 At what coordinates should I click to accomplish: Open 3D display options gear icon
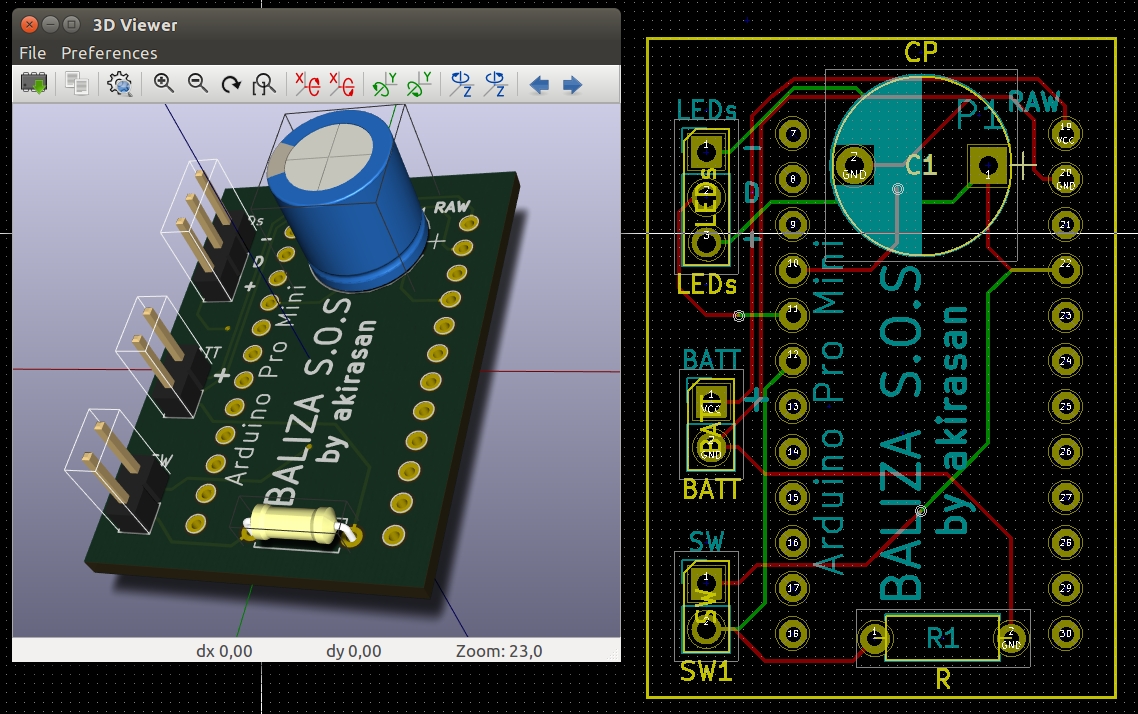click(x=120, y=84)
